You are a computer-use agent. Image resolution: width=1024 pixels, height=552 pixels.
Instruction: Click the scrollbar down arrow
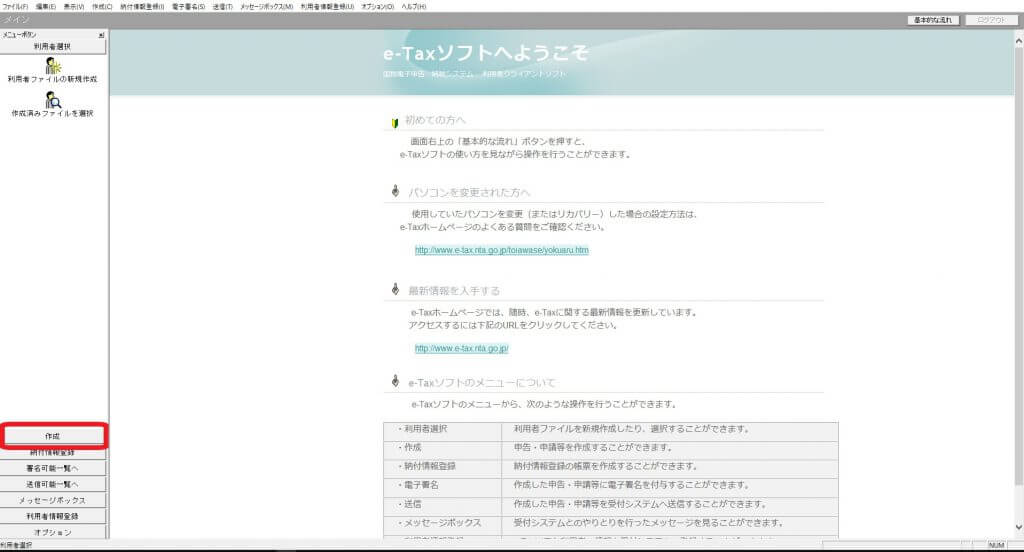click(x=1018, y=527)
